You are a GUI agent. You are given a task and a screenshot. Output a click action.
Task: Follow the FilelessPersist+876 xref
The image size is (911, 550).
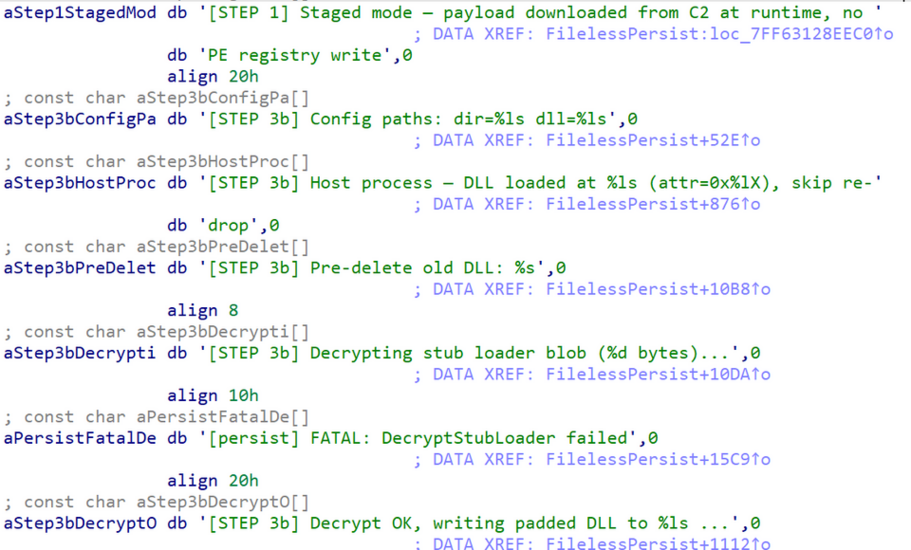(652, 204)
